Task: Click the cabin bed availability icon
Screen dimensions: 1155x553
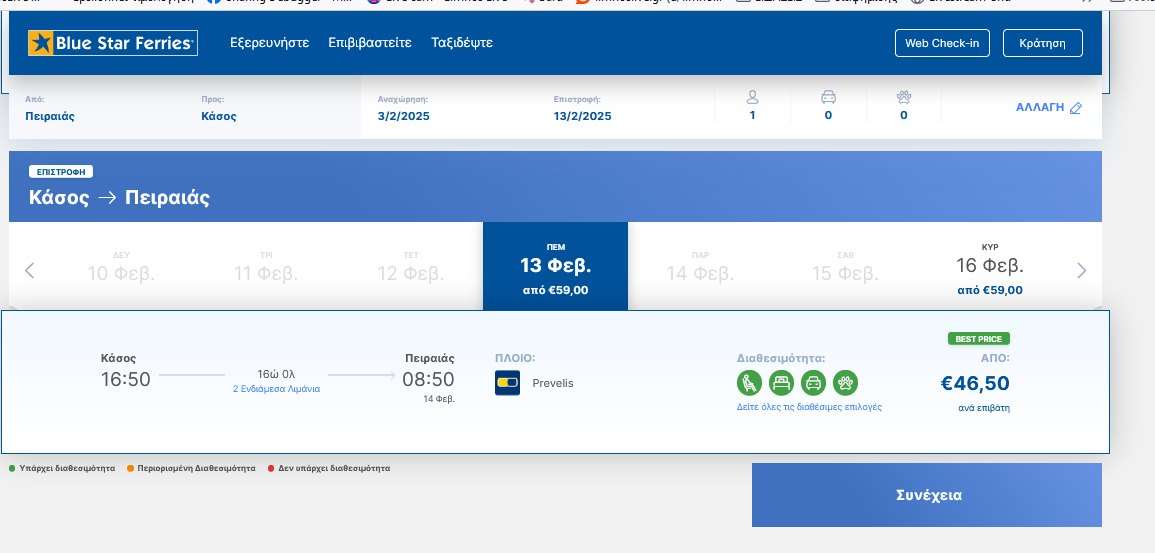Action: click(781, 382)
